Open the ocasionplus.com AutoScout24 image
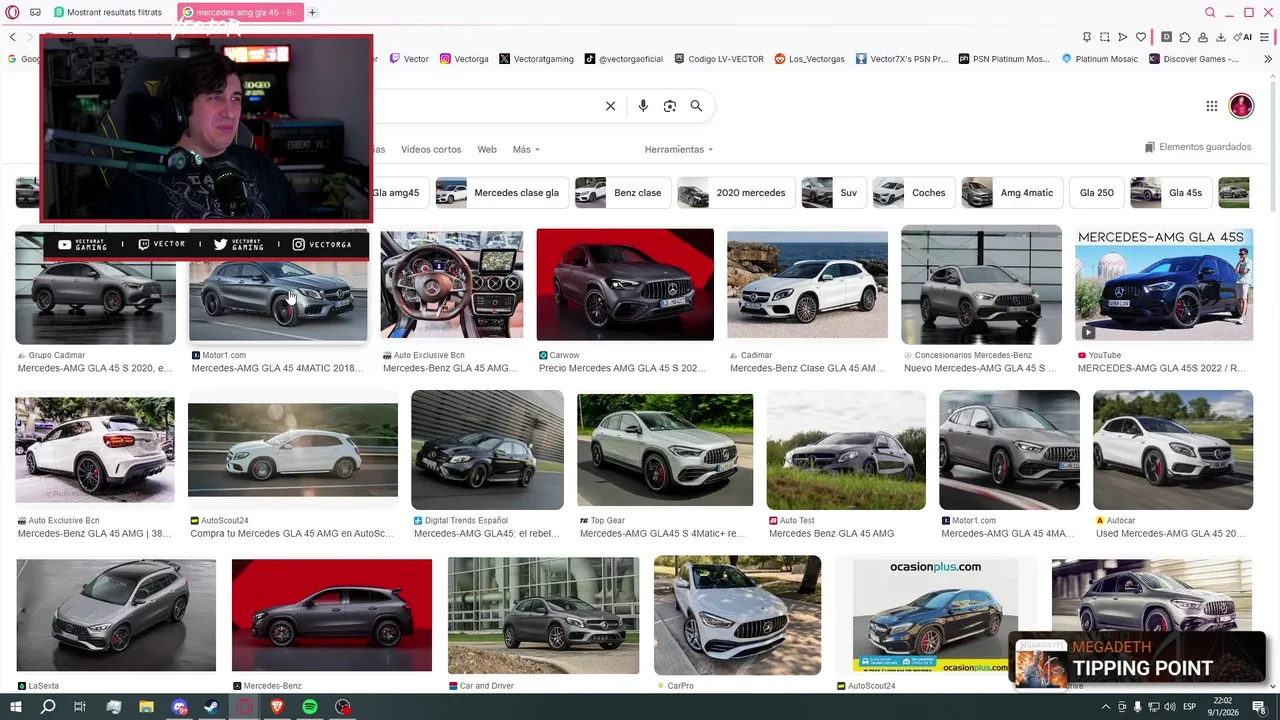Image resolution: width=1280 pixels, height=720 pixels. (935, 616)
